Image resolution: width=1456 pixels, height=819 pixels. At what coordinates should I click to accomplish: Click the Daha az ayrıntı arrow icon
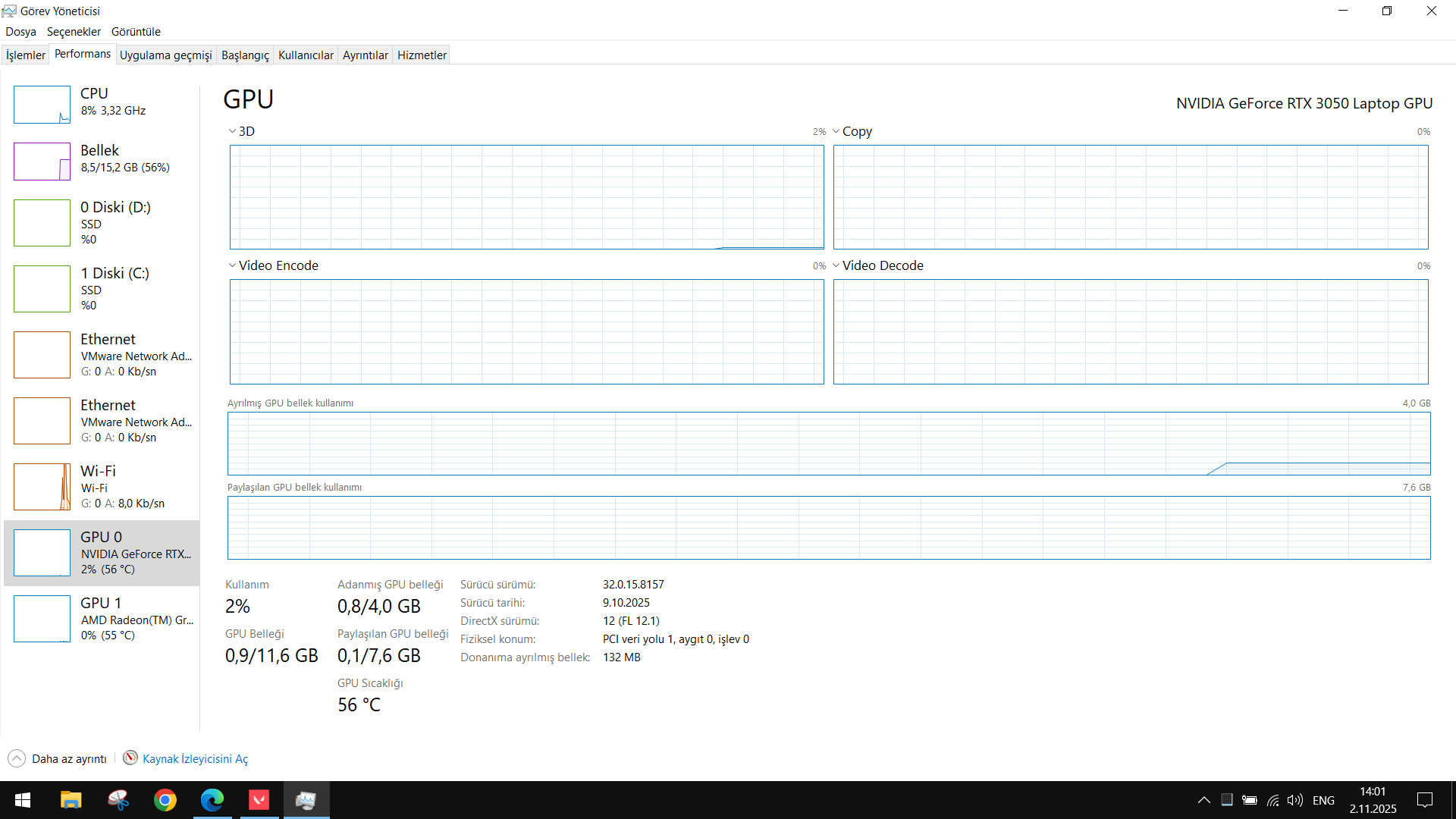(17, 758)
